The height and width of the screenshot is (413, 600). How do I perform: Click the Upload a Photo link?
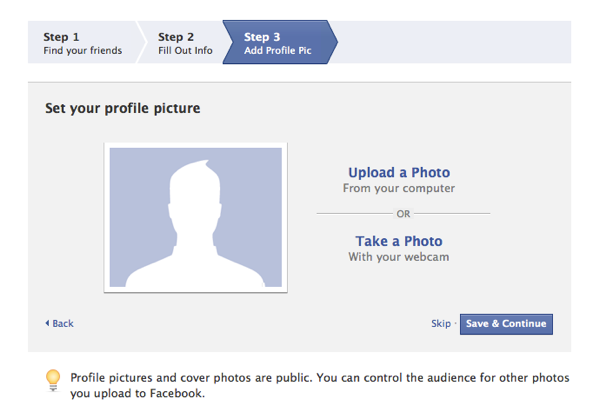click(399, 173)
